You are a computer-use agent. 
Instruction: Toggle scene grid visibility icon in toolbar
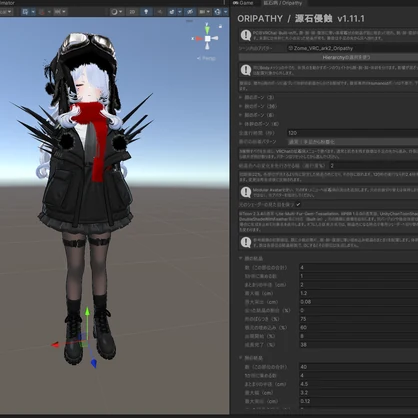click(x=25, y=12)
